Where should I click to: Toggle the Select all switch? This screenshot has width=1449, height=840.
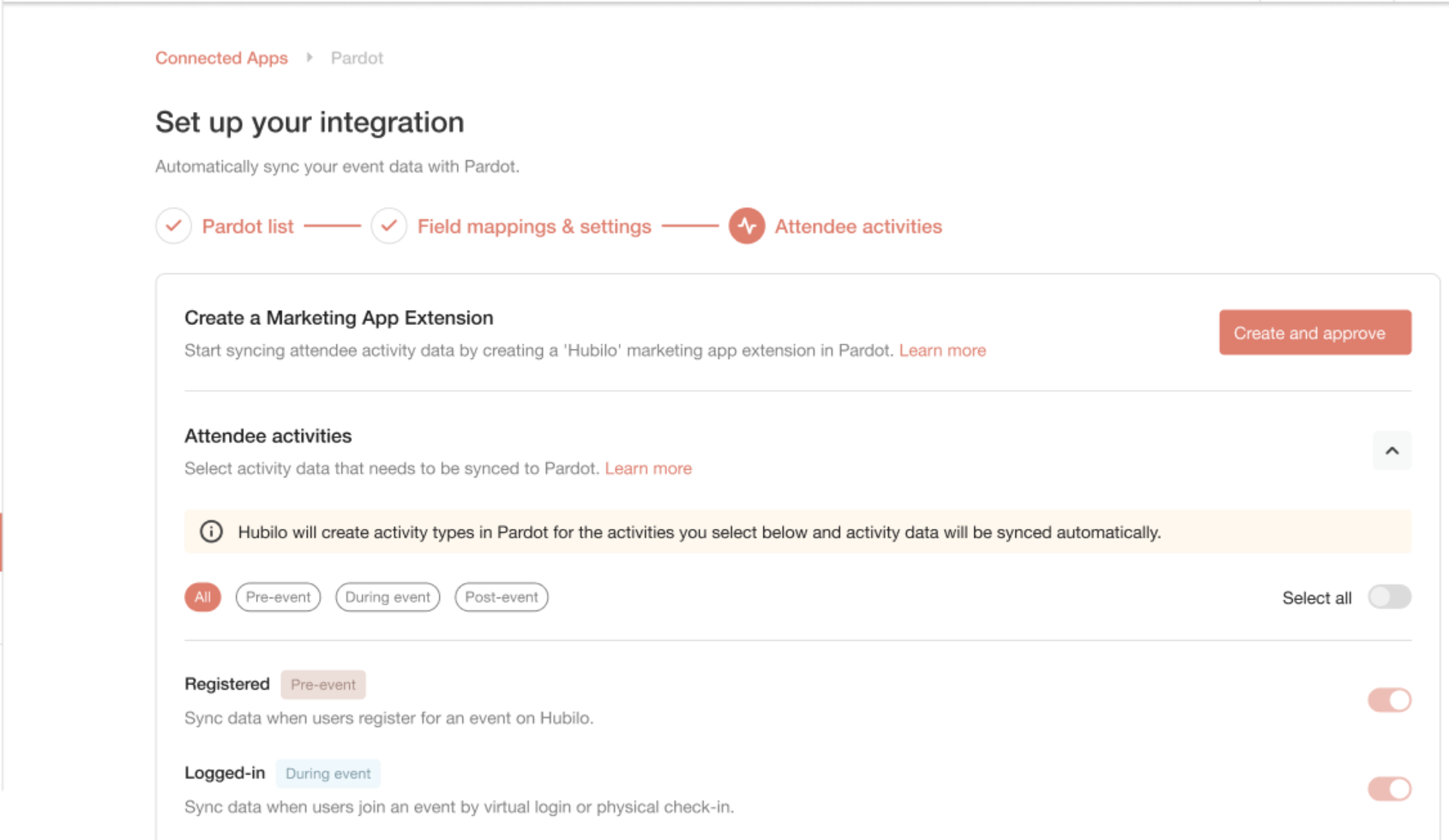(1389, 597)
